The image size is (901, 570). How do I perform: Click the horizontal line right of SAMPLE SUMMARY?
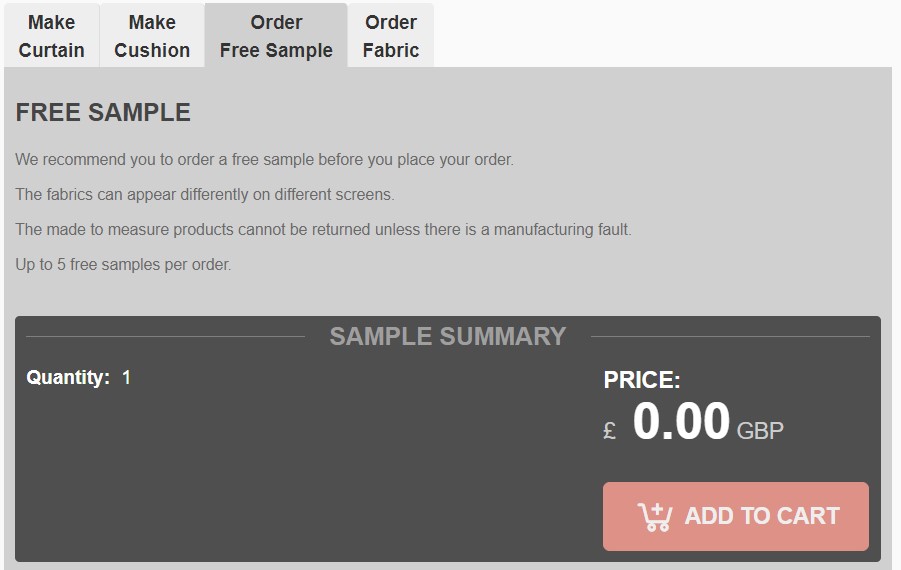pos(730,337)
